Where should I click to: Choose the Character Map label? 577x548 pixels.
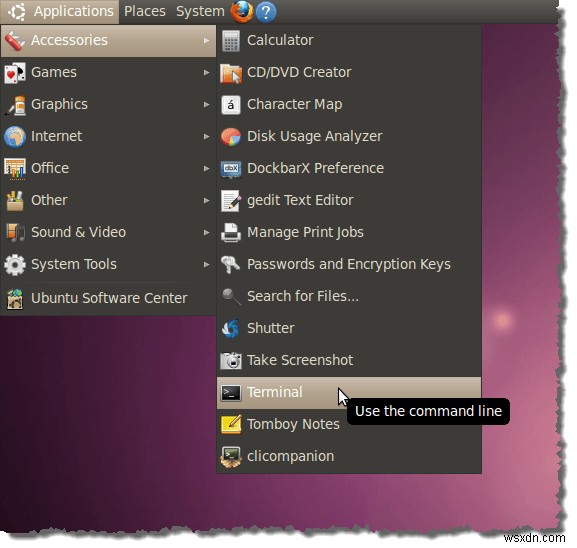click(x=294, y=105)
